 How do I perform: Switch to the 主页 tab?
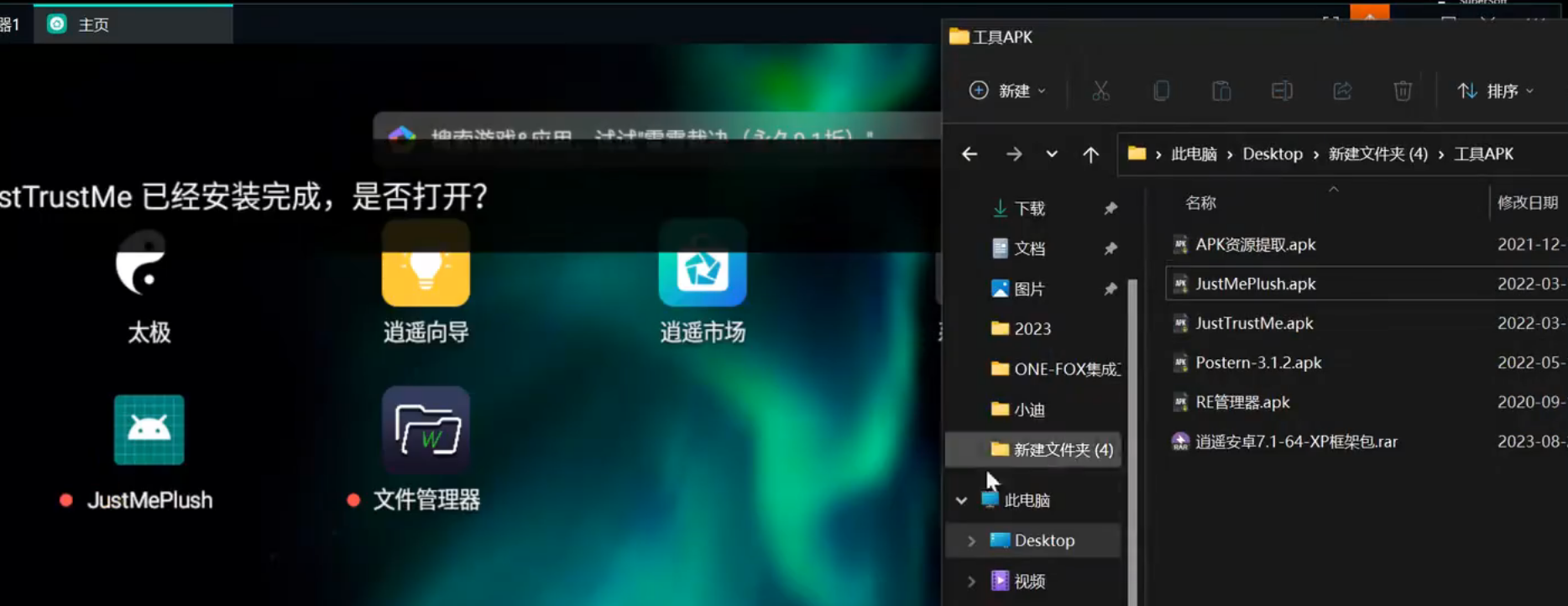click(x=133, y=24)
